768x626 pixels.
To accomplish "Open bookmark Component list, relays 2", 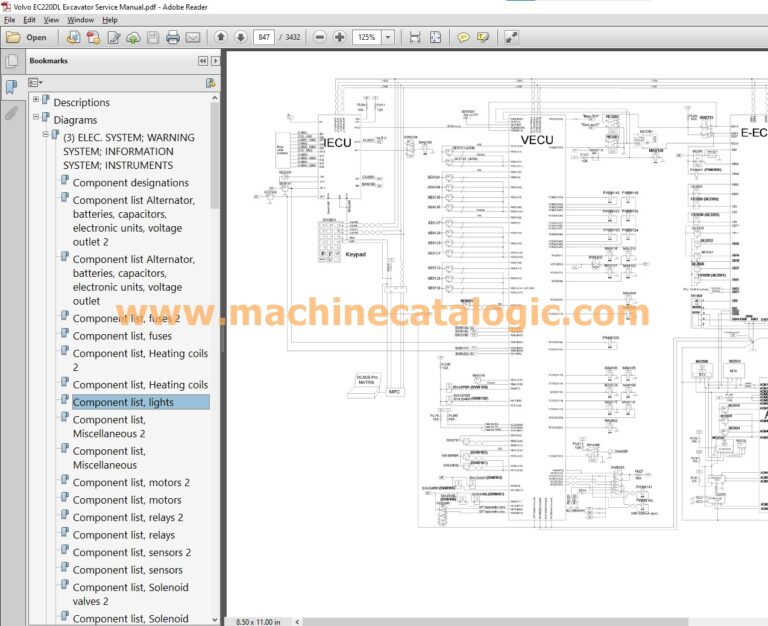I will click(128, 518).
